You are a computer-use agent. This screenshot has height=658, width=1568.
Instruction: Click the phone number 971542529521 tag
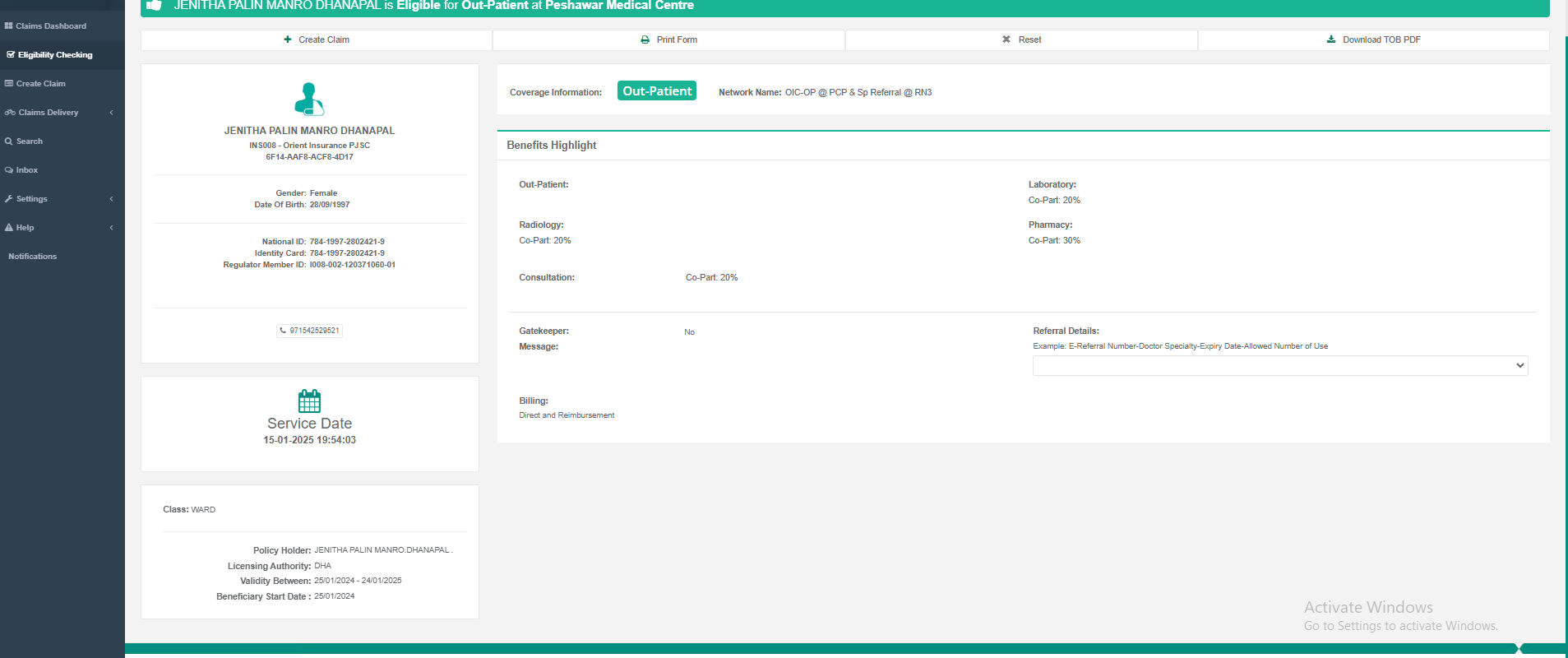[309, 331]
